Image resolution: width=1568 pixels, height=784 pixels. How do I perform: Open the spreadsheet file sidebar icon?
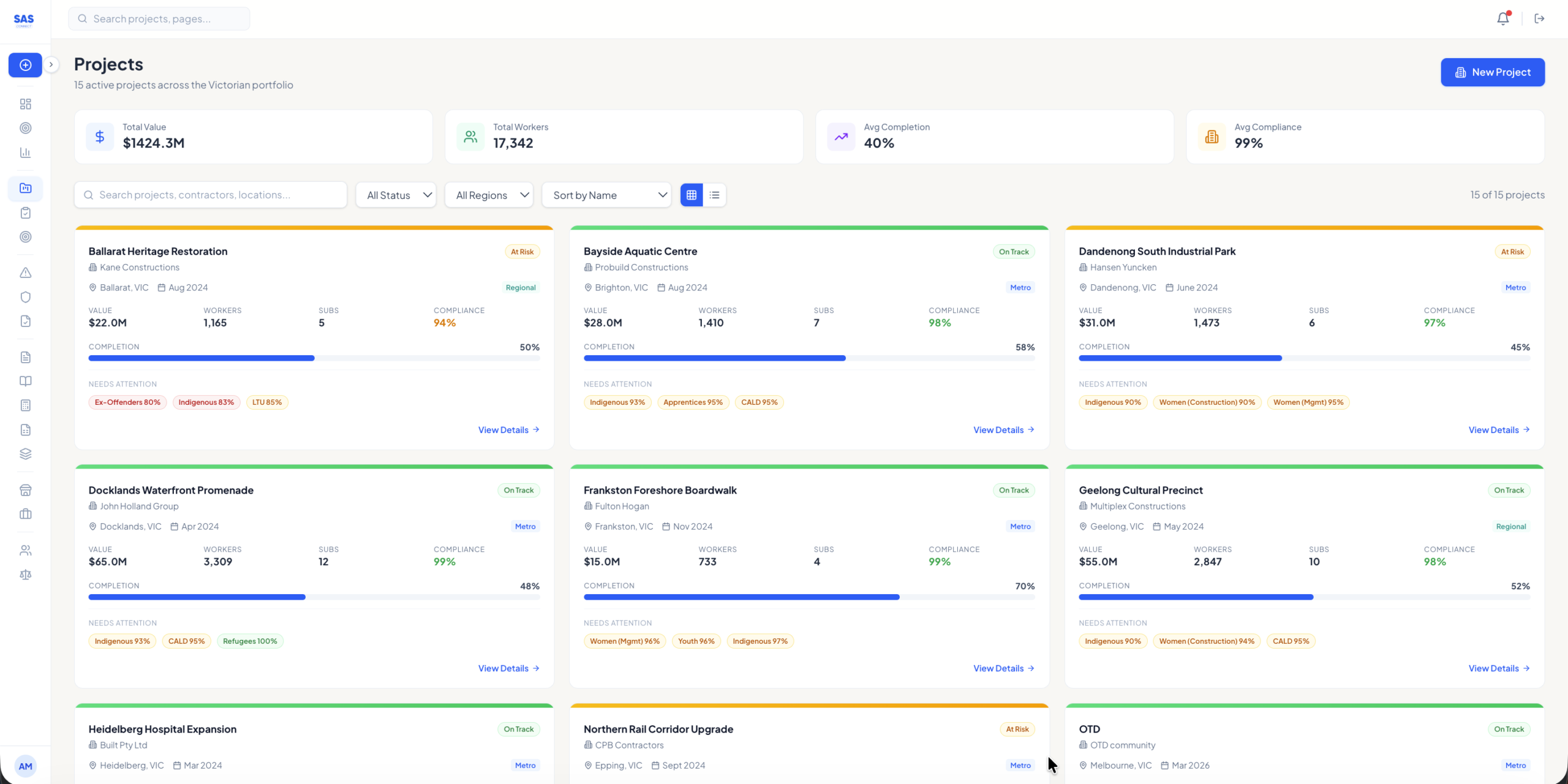point(25,430)
